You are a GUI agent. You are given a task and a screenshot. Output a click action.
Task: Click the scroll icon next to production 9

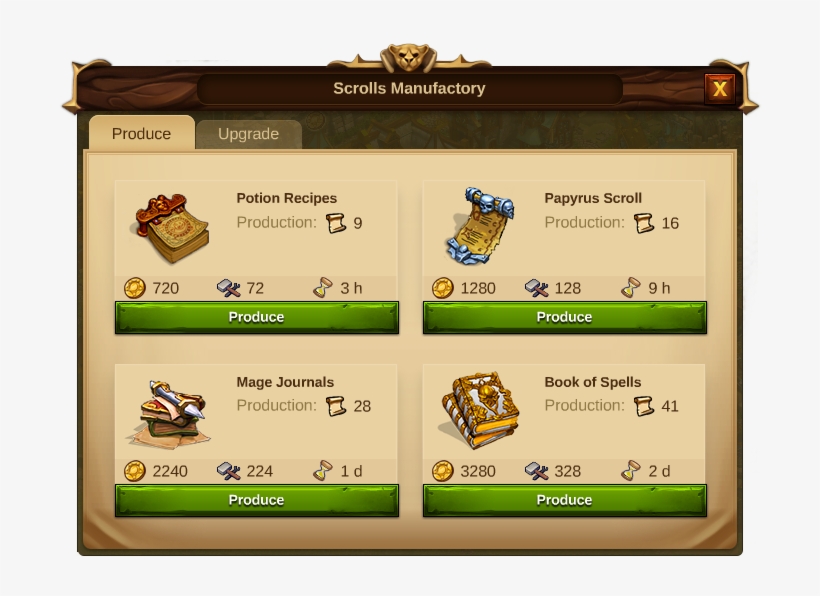(x=336, y=223)
